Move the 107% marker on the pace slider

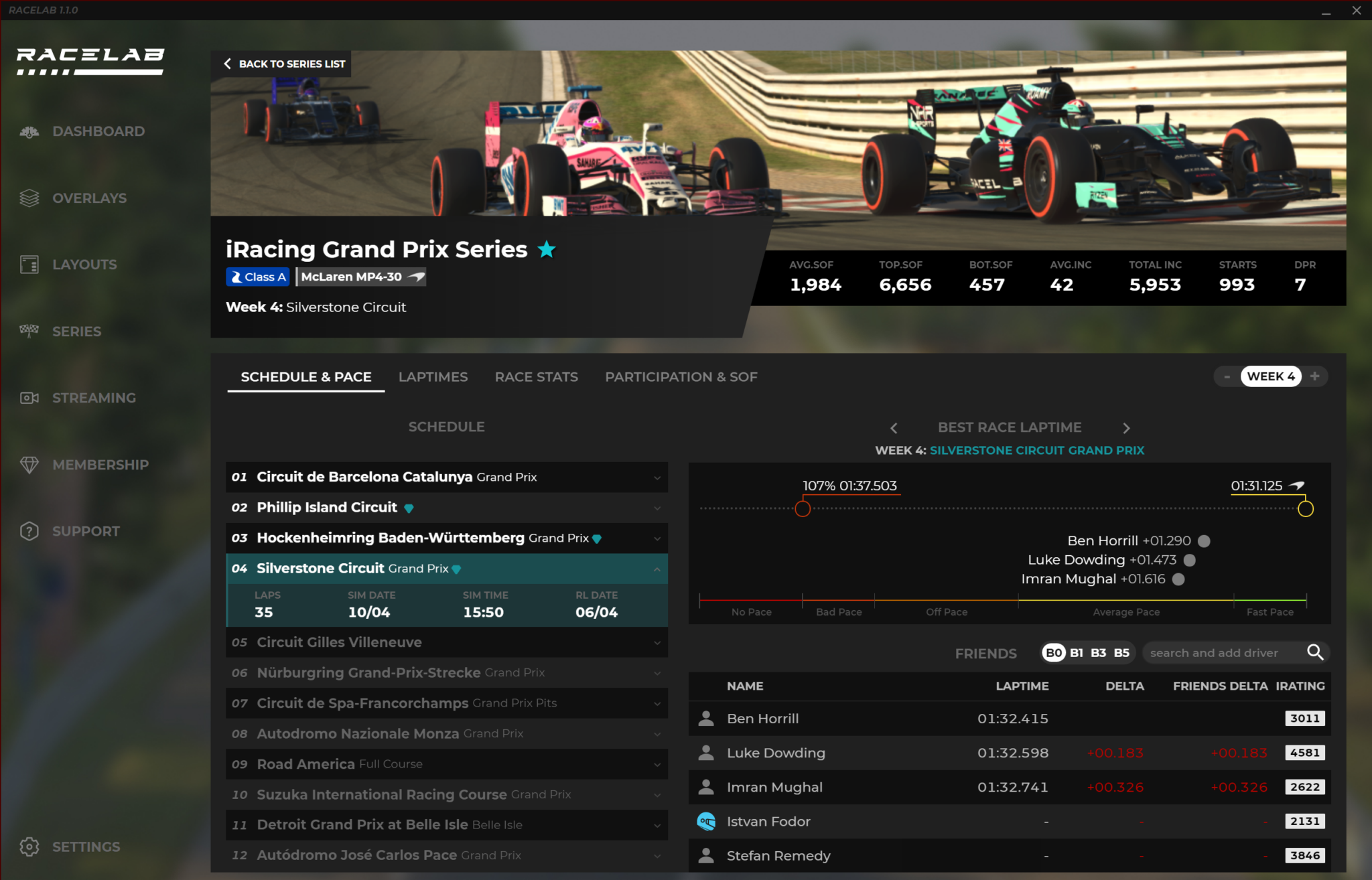[803, 508]
